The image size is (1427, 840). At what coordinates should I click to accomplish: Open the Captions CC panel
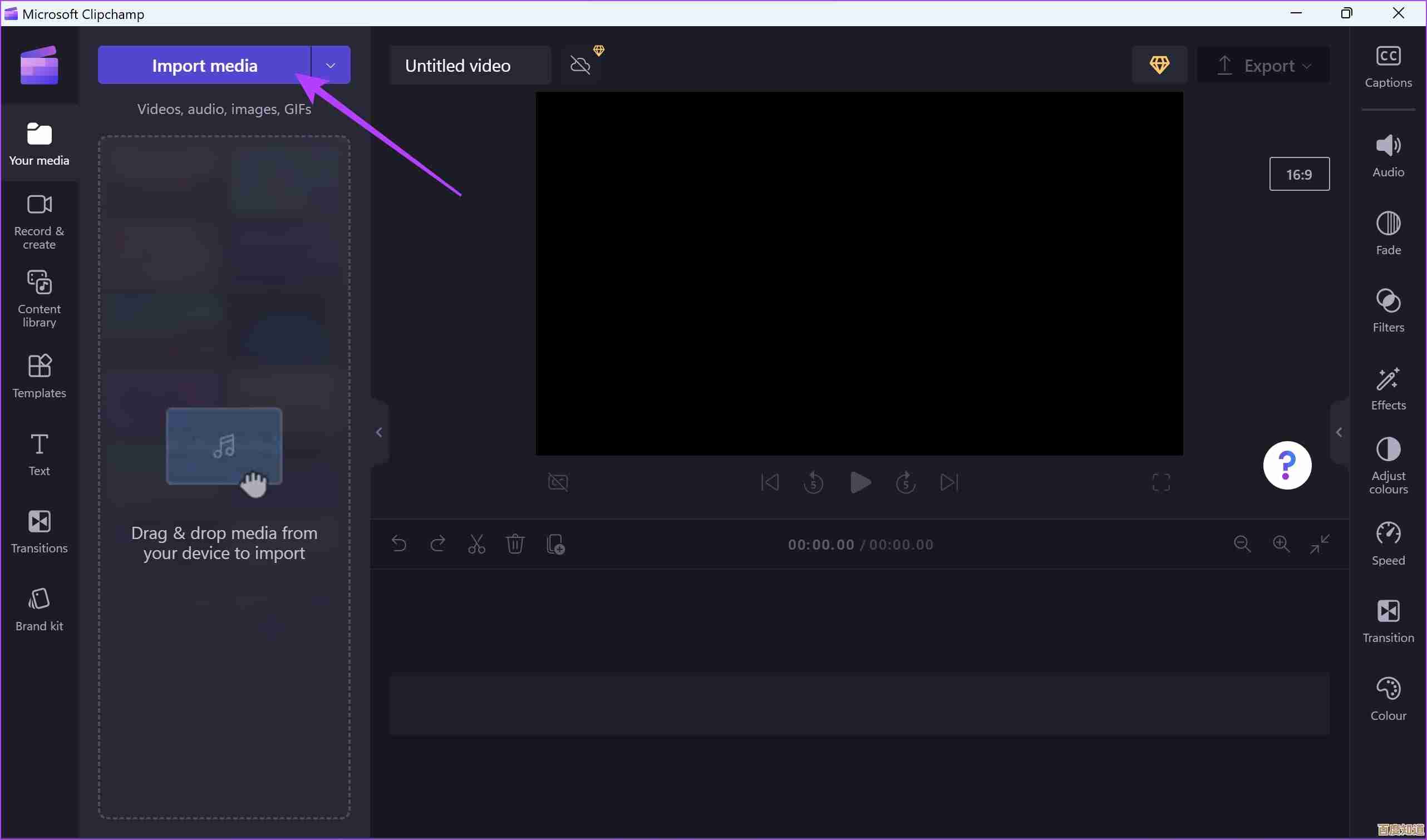[1388, 66]
